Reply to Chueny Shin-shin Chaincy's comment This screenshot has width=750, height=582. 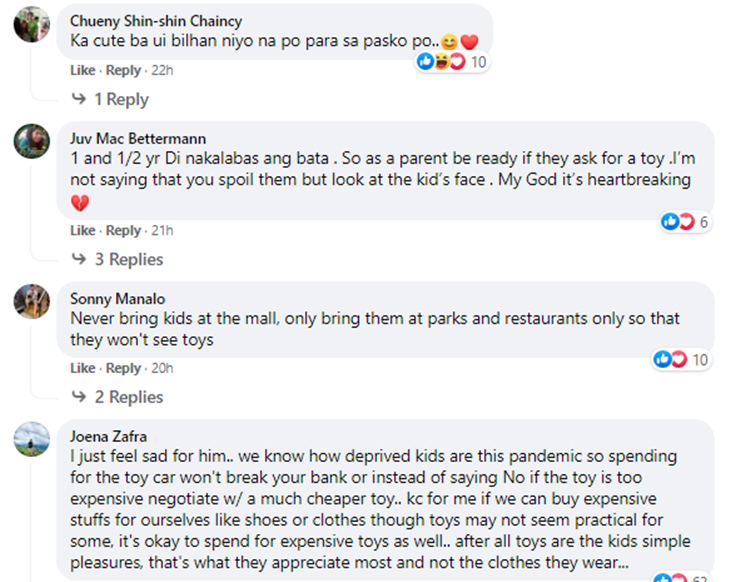click(123, 71)
